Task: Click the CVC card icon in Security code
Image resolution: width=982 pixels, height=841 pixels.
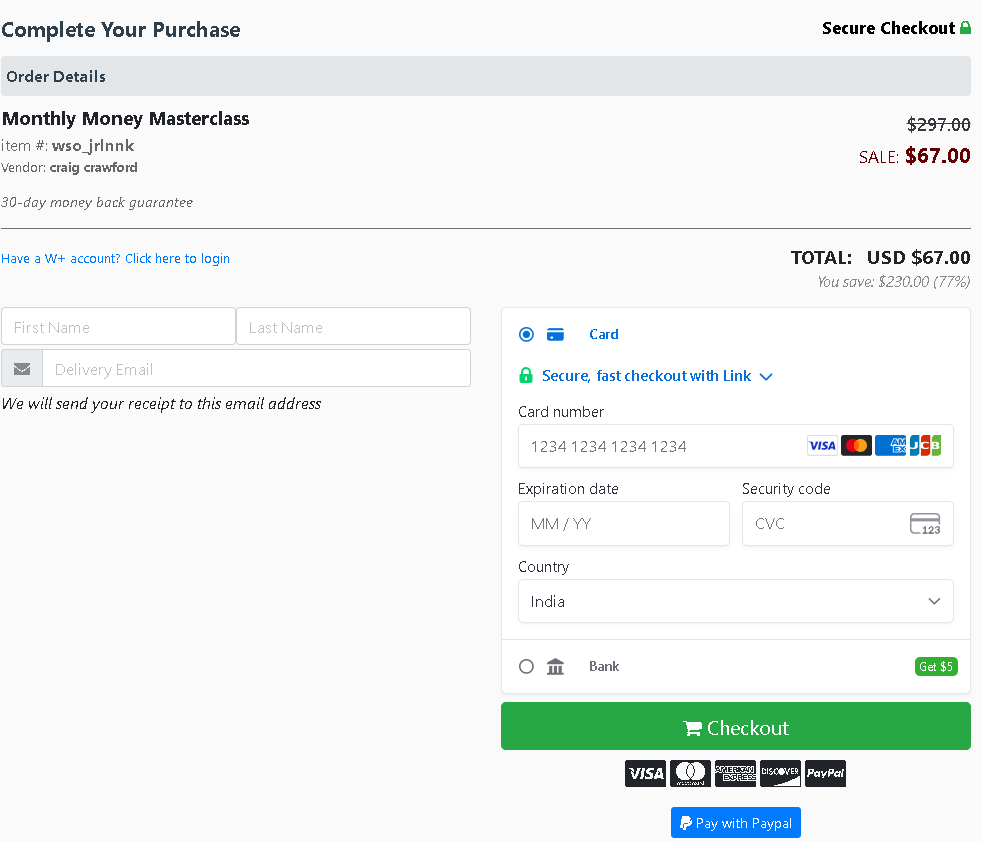Action: point(925,524)
